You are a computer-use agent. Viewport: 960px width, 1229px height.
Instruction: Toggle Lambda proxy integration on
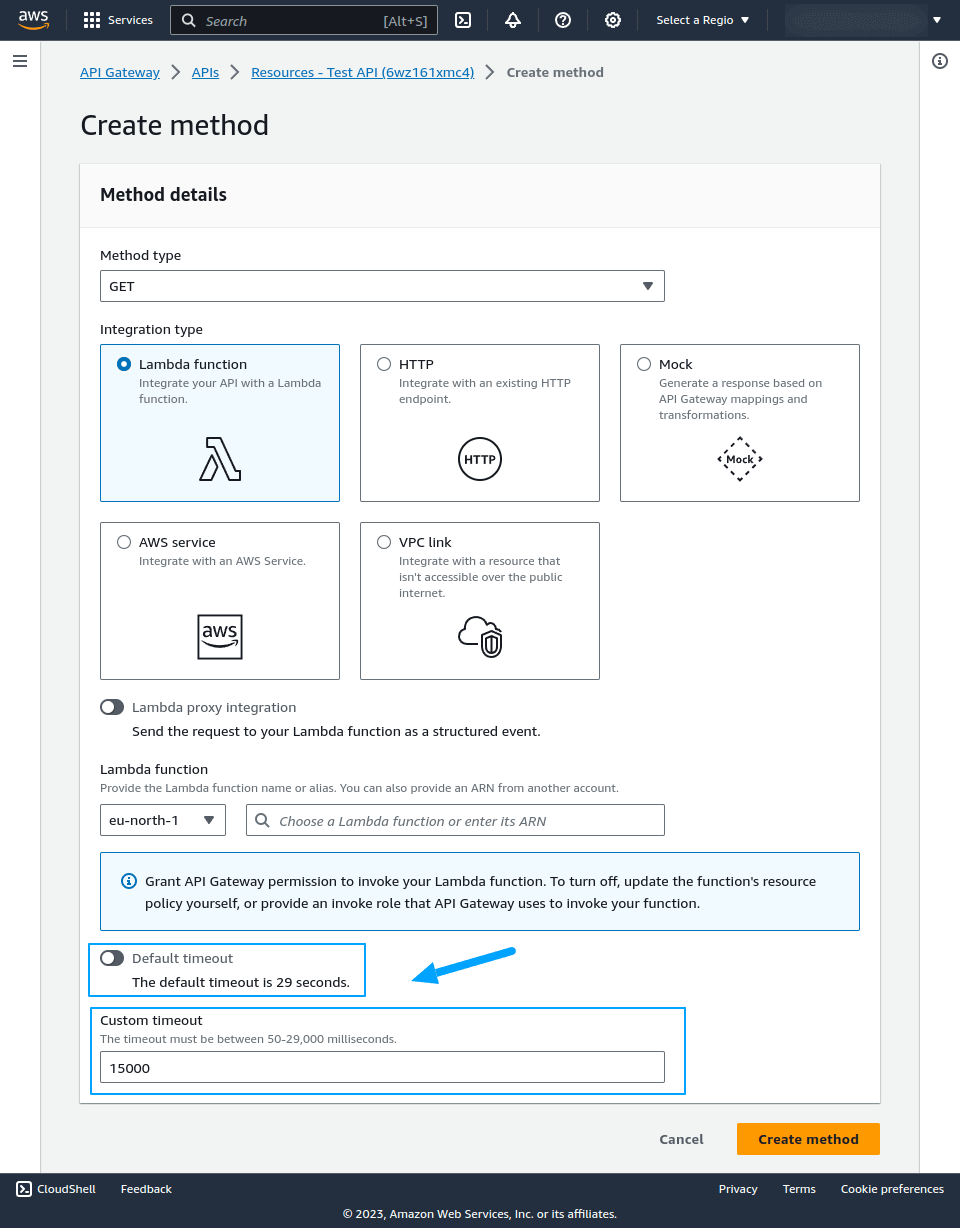point(112,707)
